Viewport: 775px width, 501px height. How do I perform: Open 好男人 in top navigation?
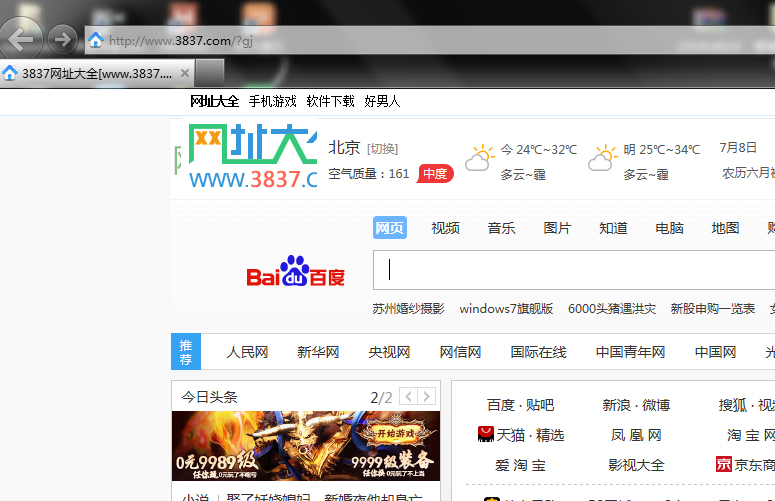point(382,101)
